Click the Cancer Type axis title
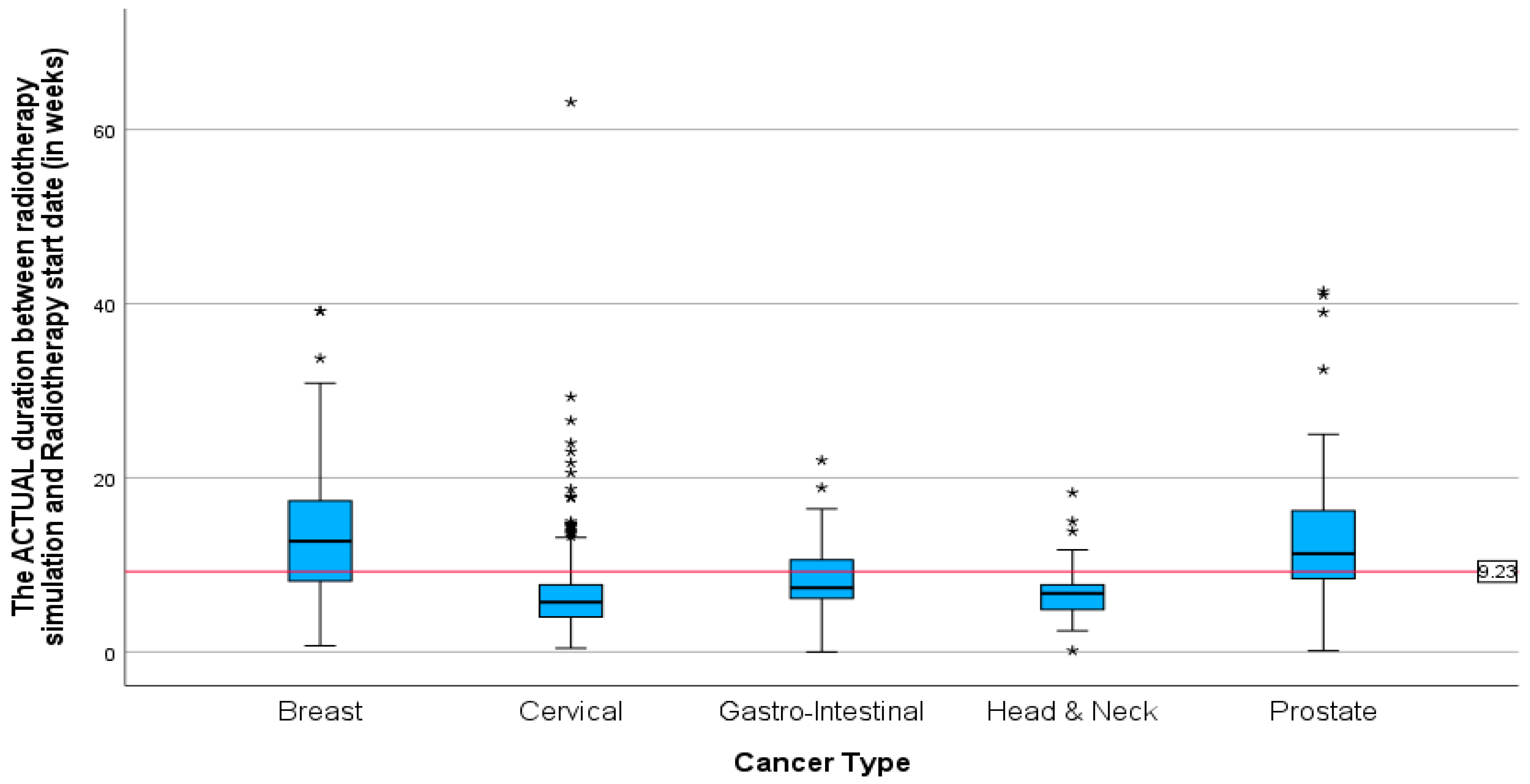Screen dimensions: 1530x784 [822, 762]
